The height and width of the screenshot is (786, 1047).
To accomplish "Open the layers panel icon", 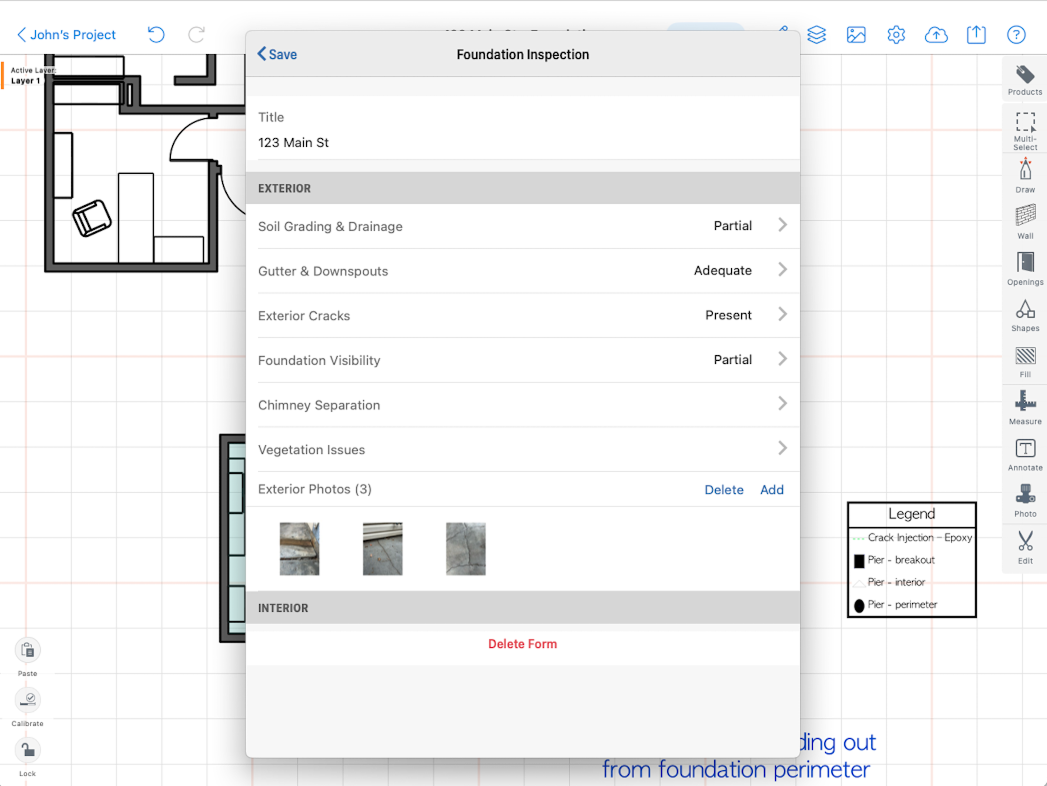I will tap(817, 34).
